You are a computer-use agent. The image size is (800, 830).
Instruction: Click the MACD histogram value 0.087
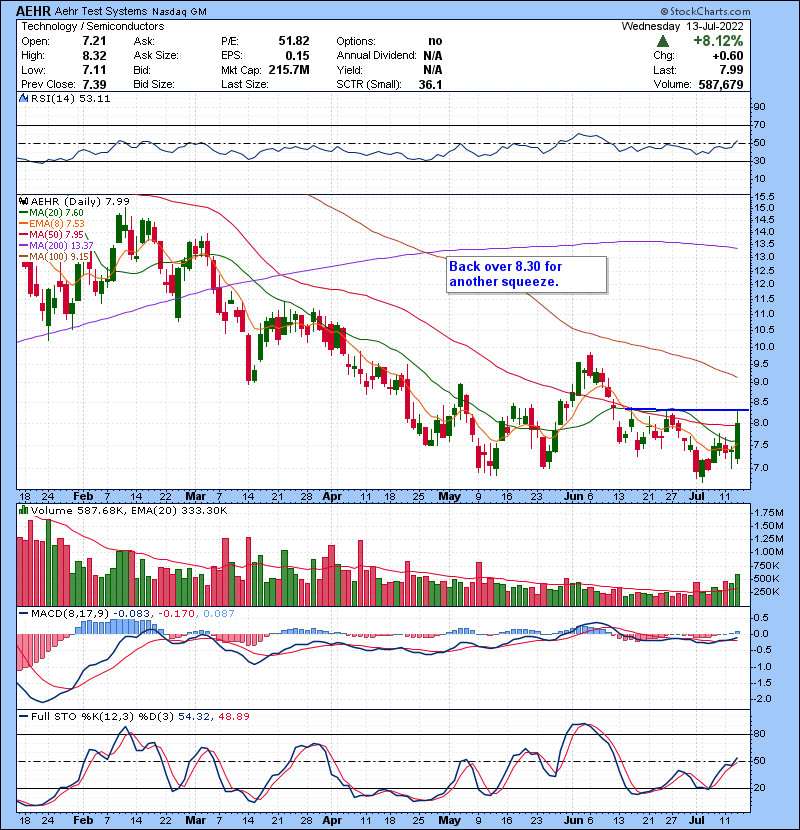point(218,614)
